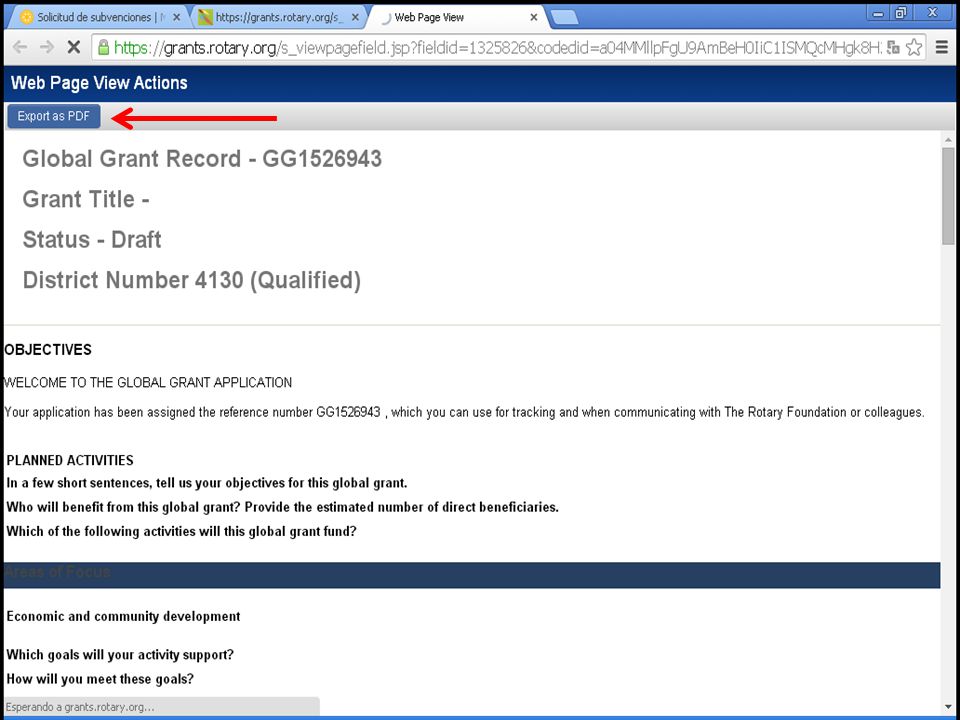Close the Solicitud de subvenciones tab
Screen dimensions: 960x720
176,18
